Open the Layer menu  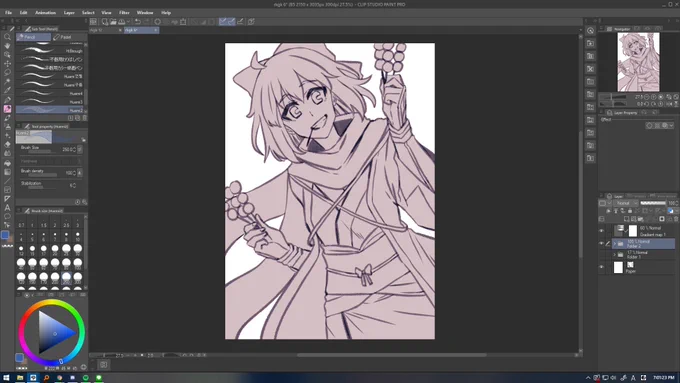(69, 13)
